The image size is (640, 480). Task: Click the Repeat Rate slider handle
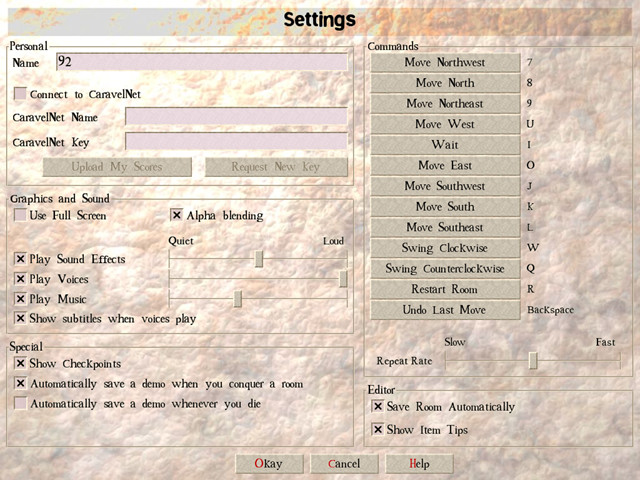pyautogui.click(x=533, y=360)
